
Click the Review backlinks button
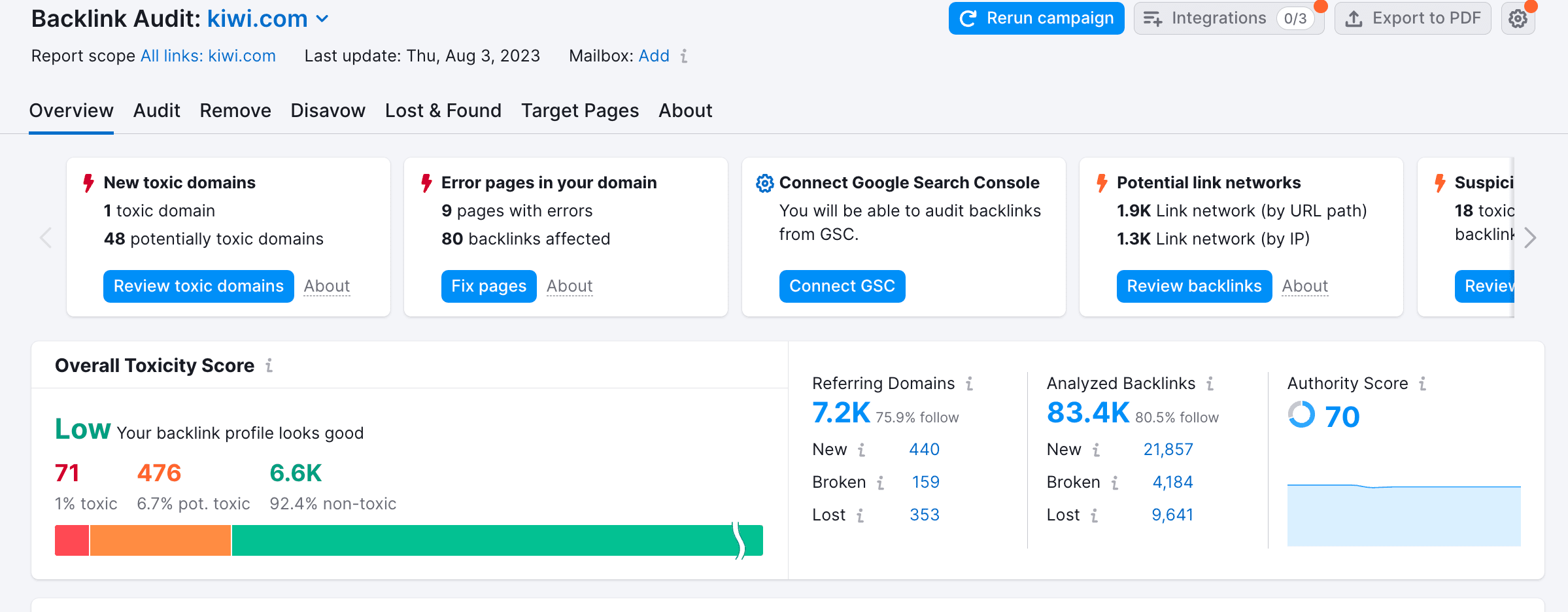tap(1194, 286)
